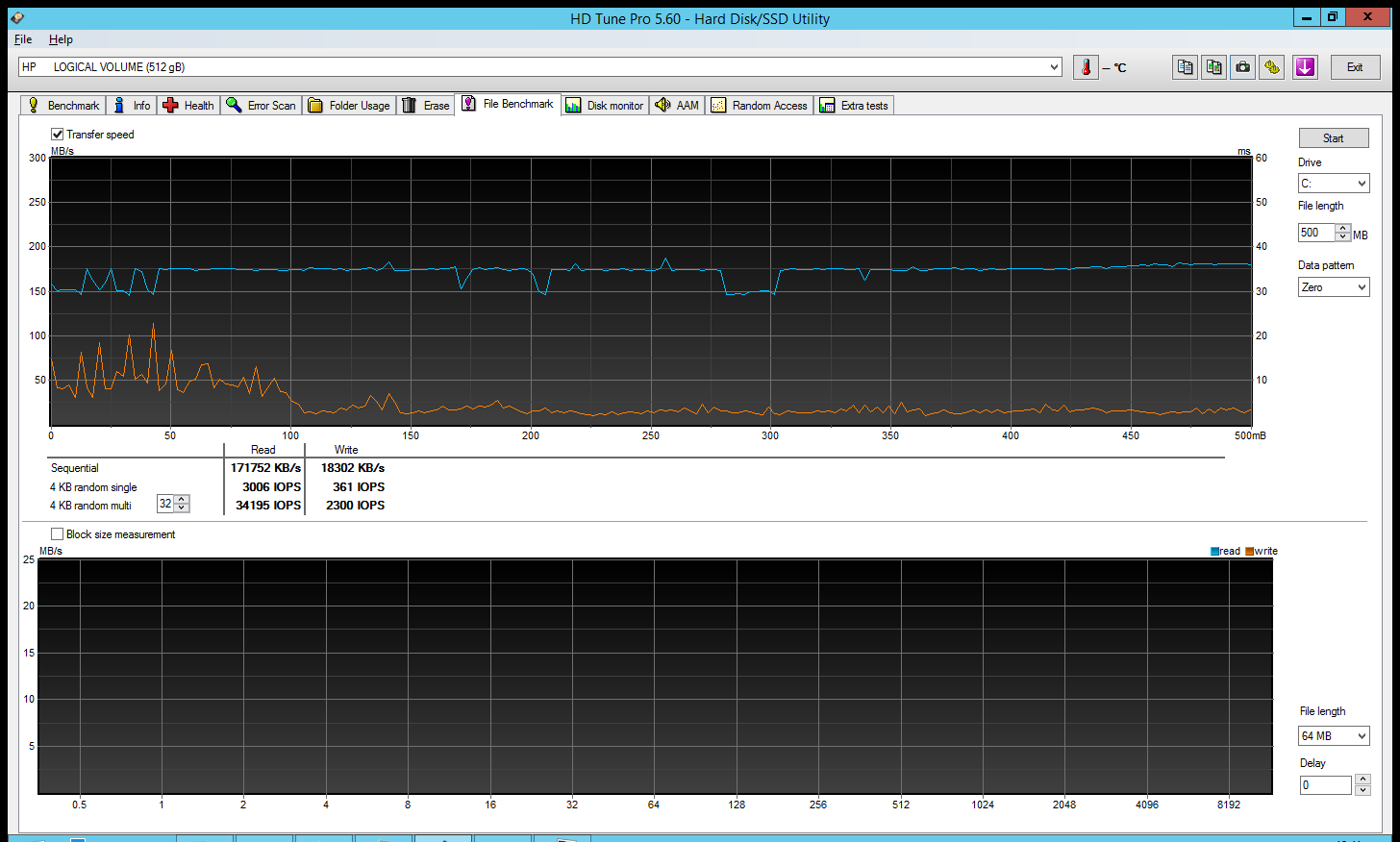Image resolution: width=1400 pixels, height=842 pixels.
Task: Click the Delay input field
Action: point(1325,785)
